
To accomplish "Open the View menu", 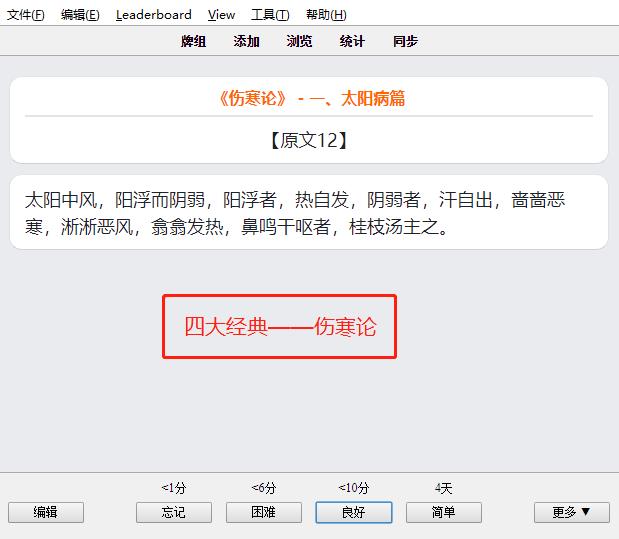I will click(221, 15).
